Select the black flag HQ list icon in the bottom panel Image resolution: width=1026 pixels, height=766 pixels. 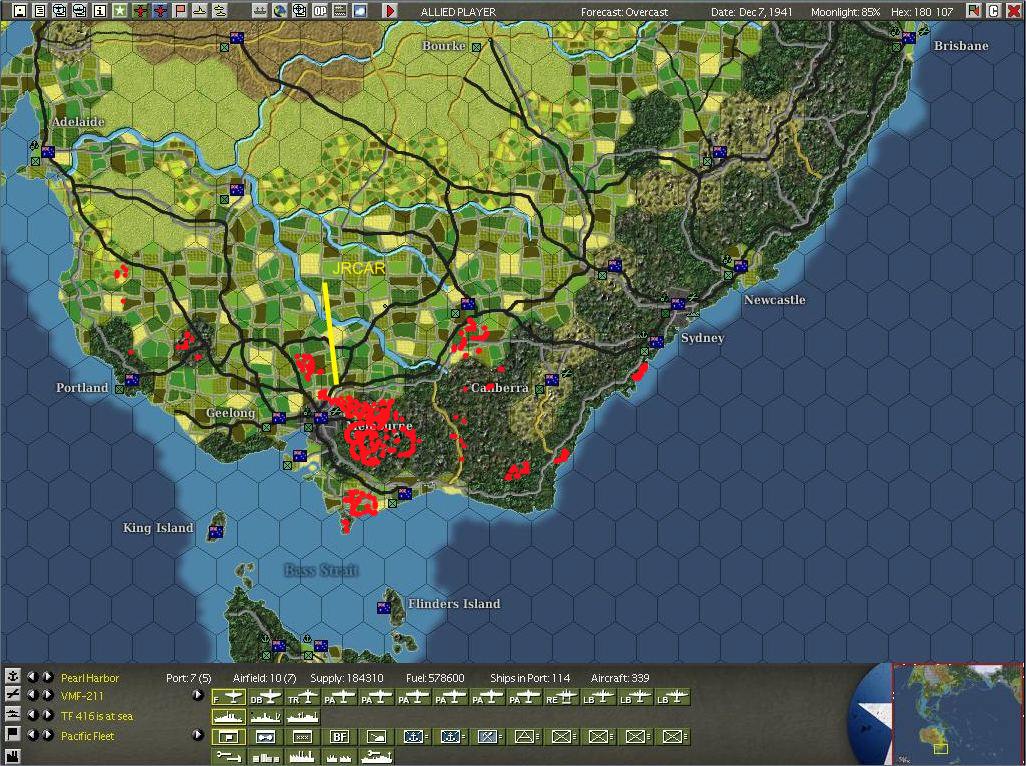(x=12, y=734)
